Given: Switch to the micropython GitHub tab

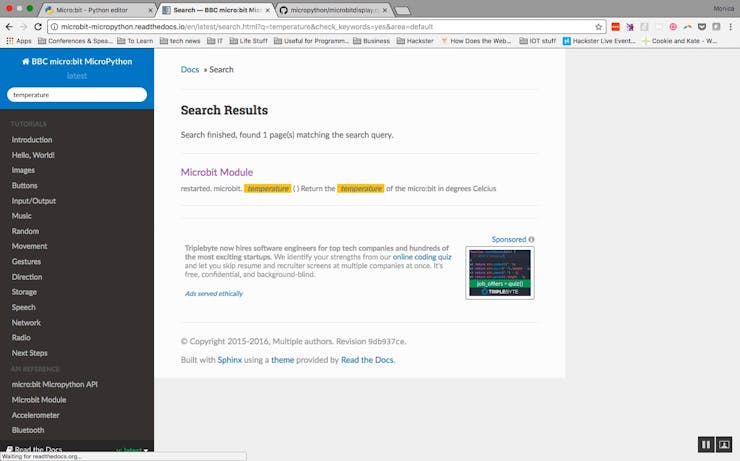Looking at the screenshot, I should pos(332,10).
